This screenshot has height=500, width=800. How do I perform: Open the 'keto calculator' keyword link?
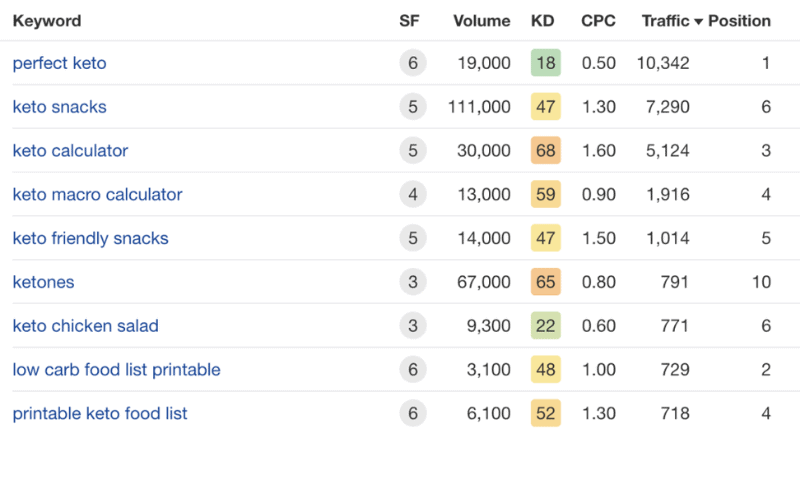click(70, 151)
